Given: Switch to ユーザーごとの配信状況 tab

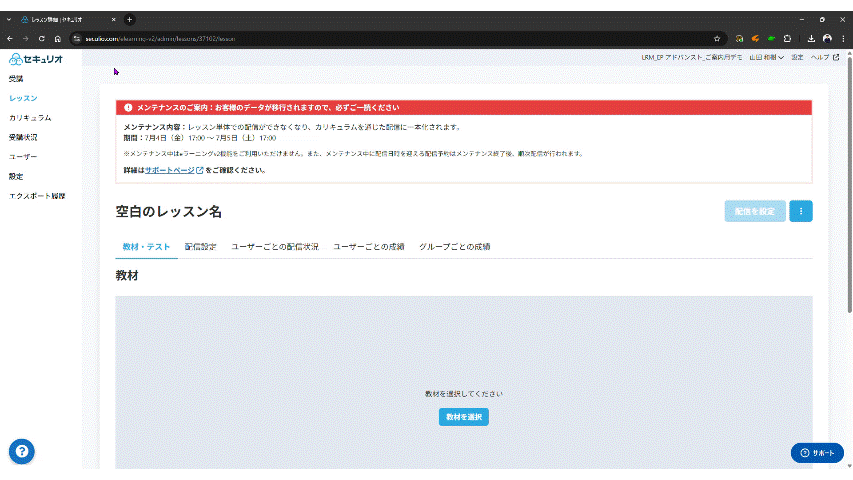Looking at the screenshot, I should (275, 247).
